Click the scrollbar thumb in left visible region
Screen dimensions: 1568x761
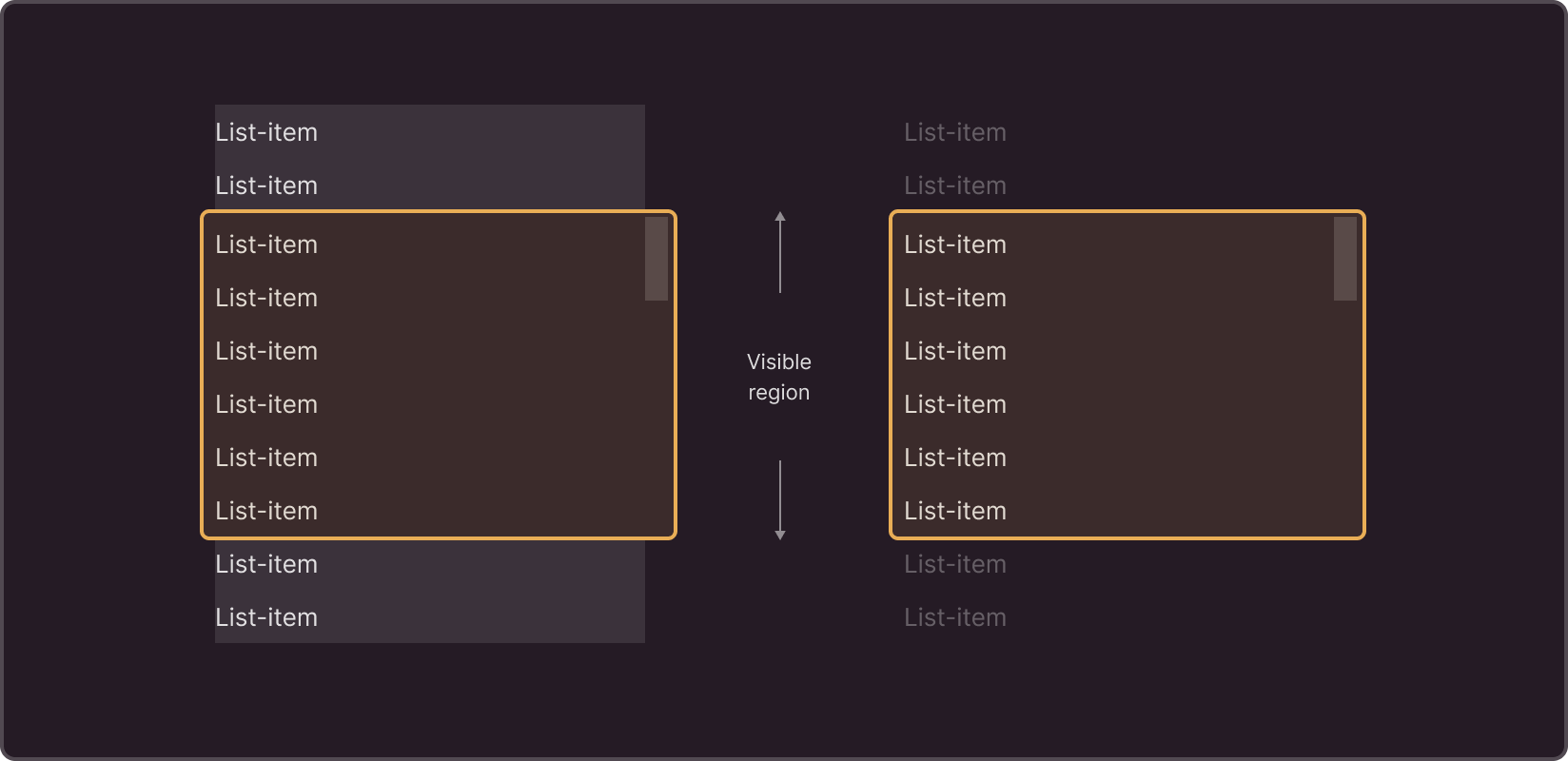657,259
